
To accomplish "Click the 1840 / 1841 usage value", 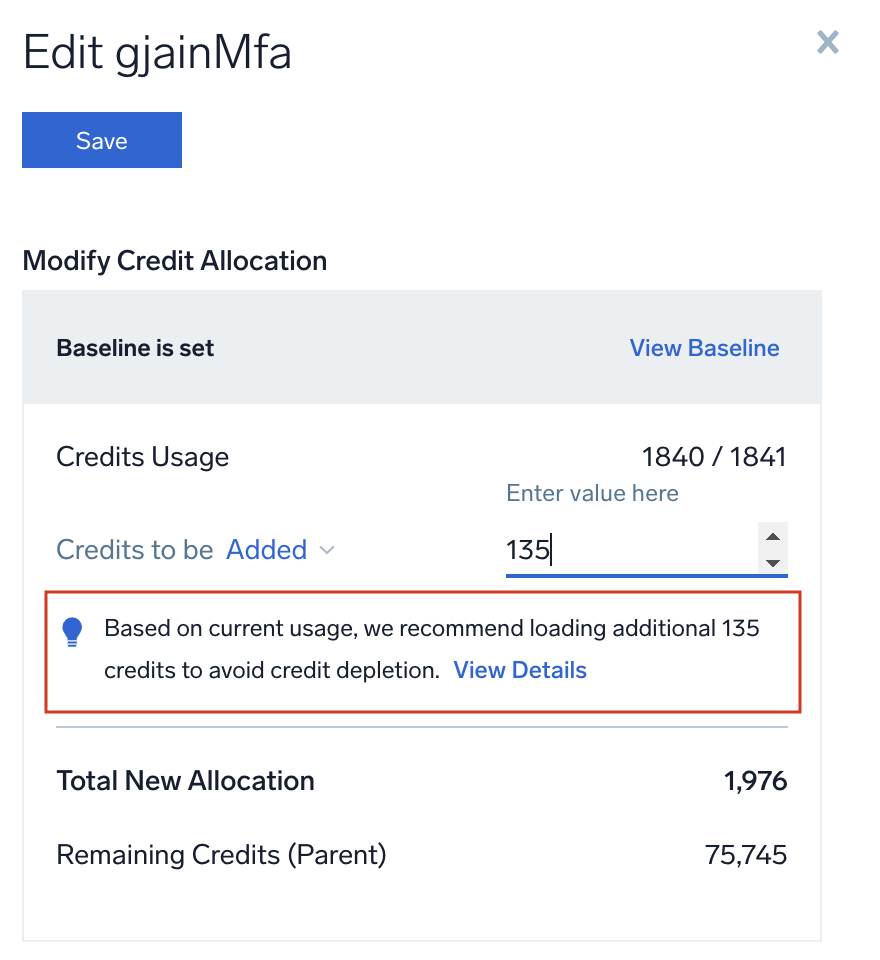I will point(713,457).
